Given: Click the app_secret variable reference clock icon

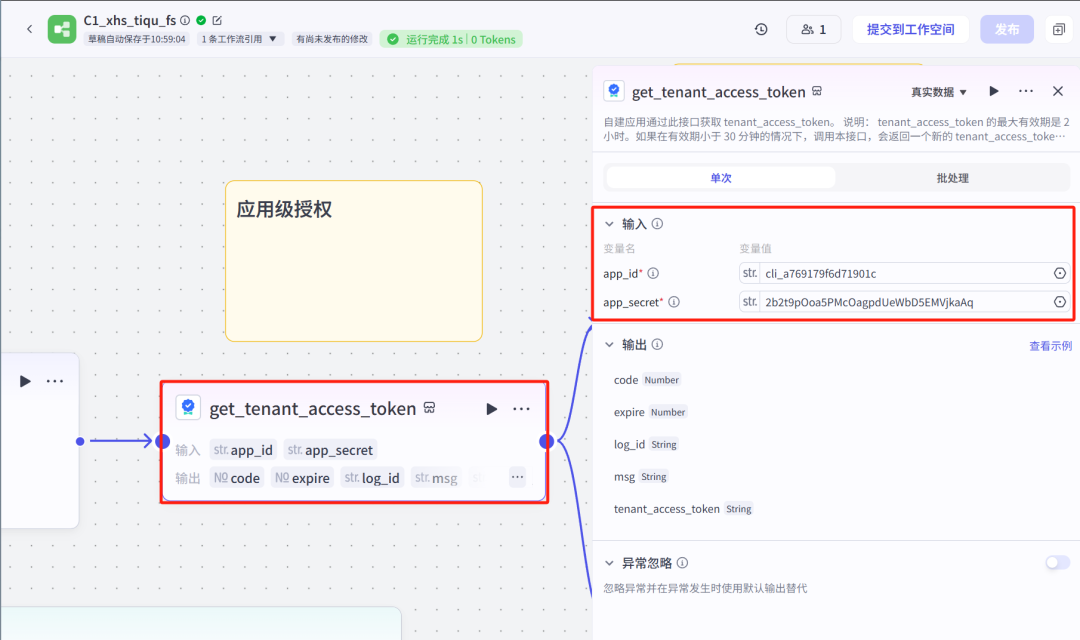Looking at the screenshot, I should coord(1060,301).
